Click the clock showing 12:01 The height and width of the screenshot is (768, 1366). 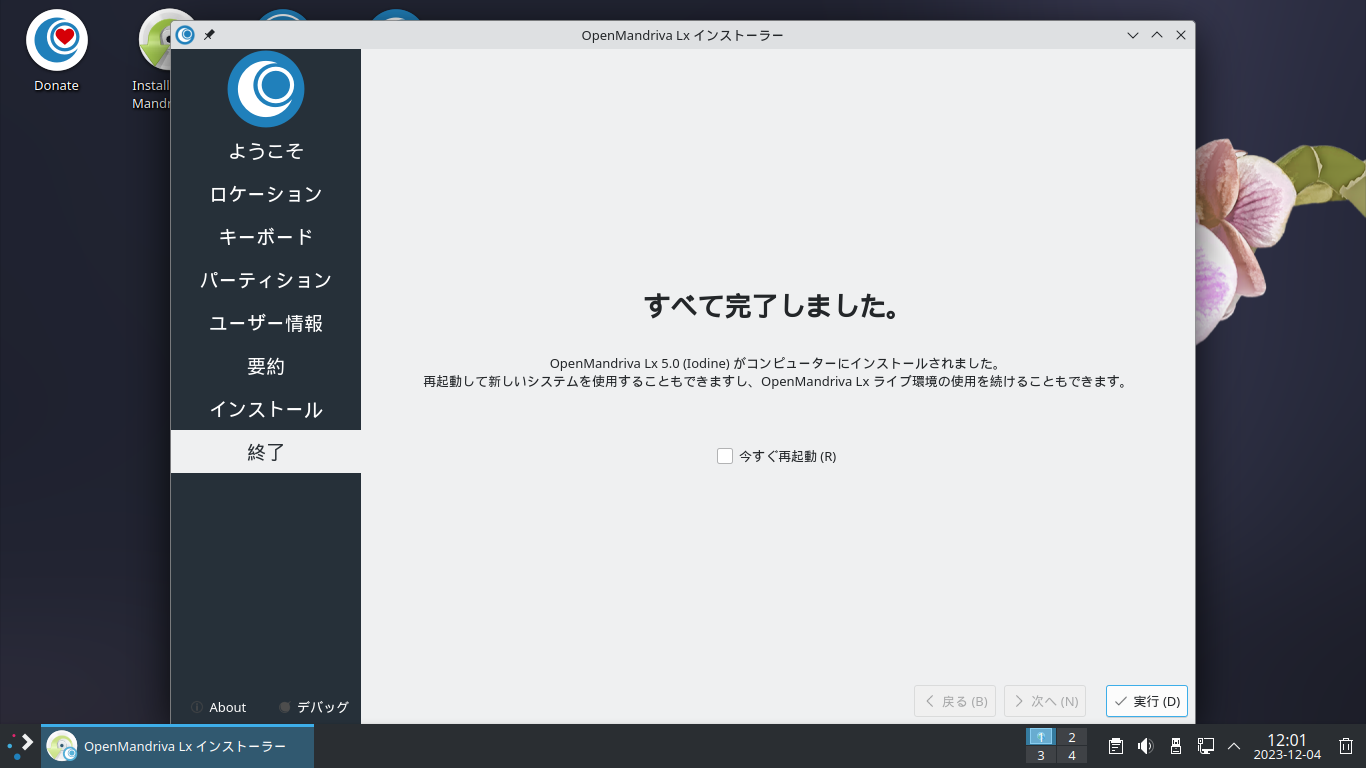[1287, 746]
